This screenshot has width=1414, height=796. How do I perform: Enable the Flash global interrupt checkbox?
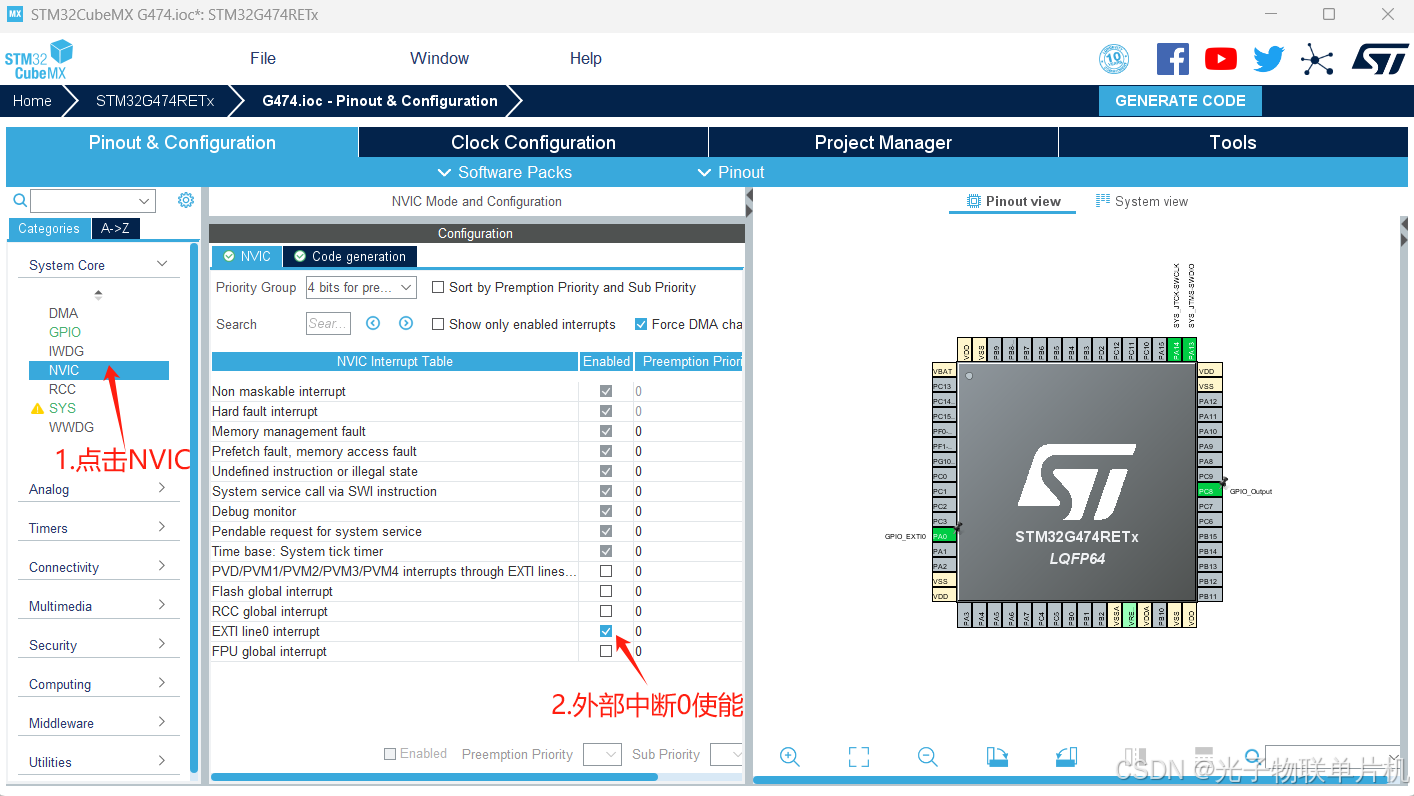point(606,591)
